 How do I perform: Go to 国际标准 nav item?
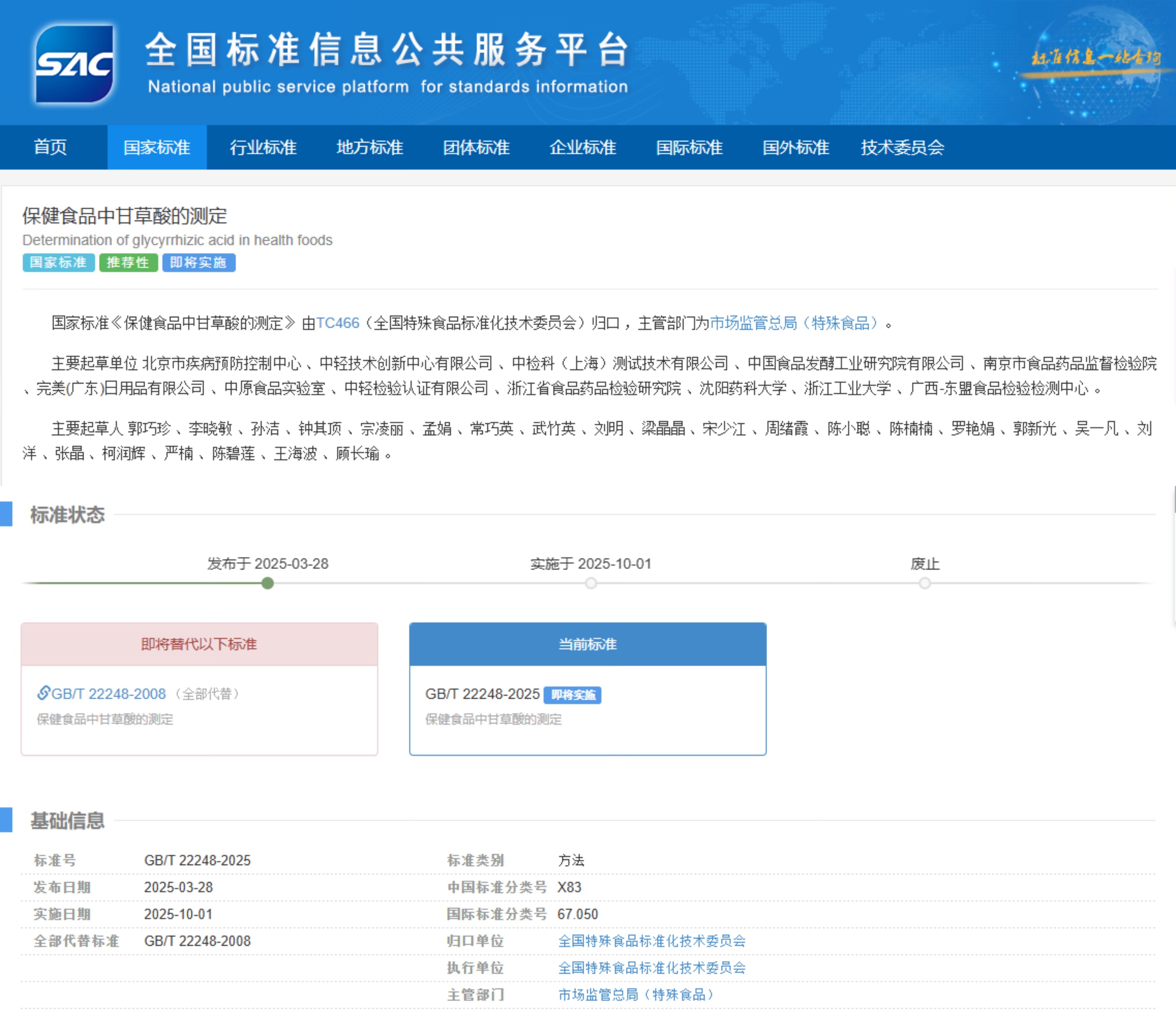pos(689,147)
